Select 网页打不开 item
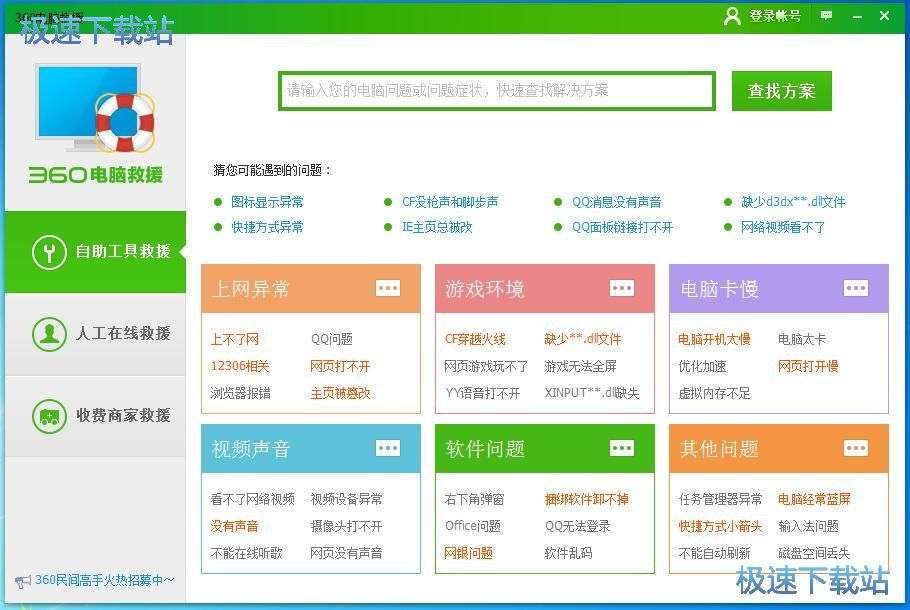 pyautogui.click(x=340, y=366)
